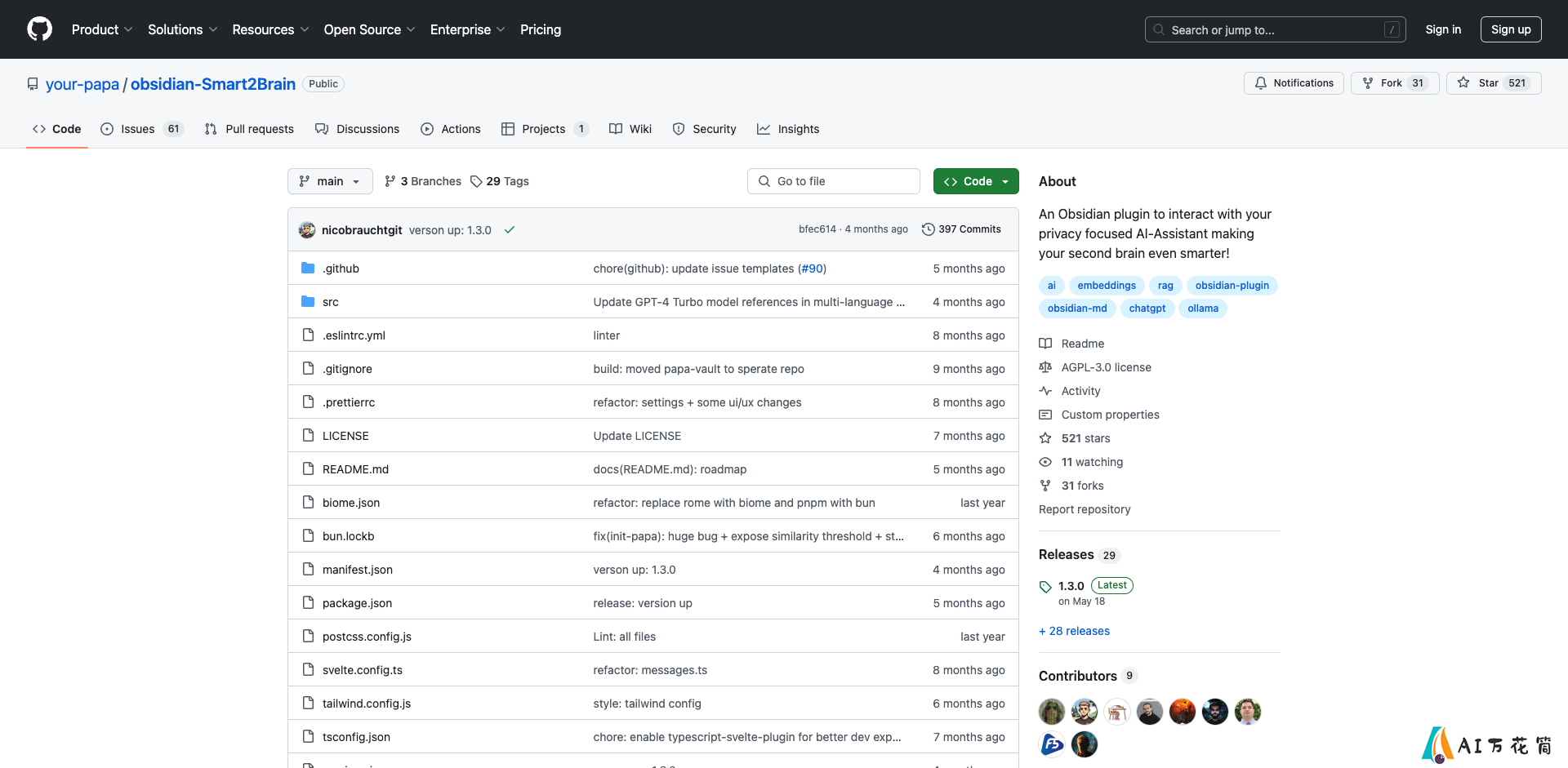Select the embeddings topic tag
1568x768 pixels.
[1107, 285]
